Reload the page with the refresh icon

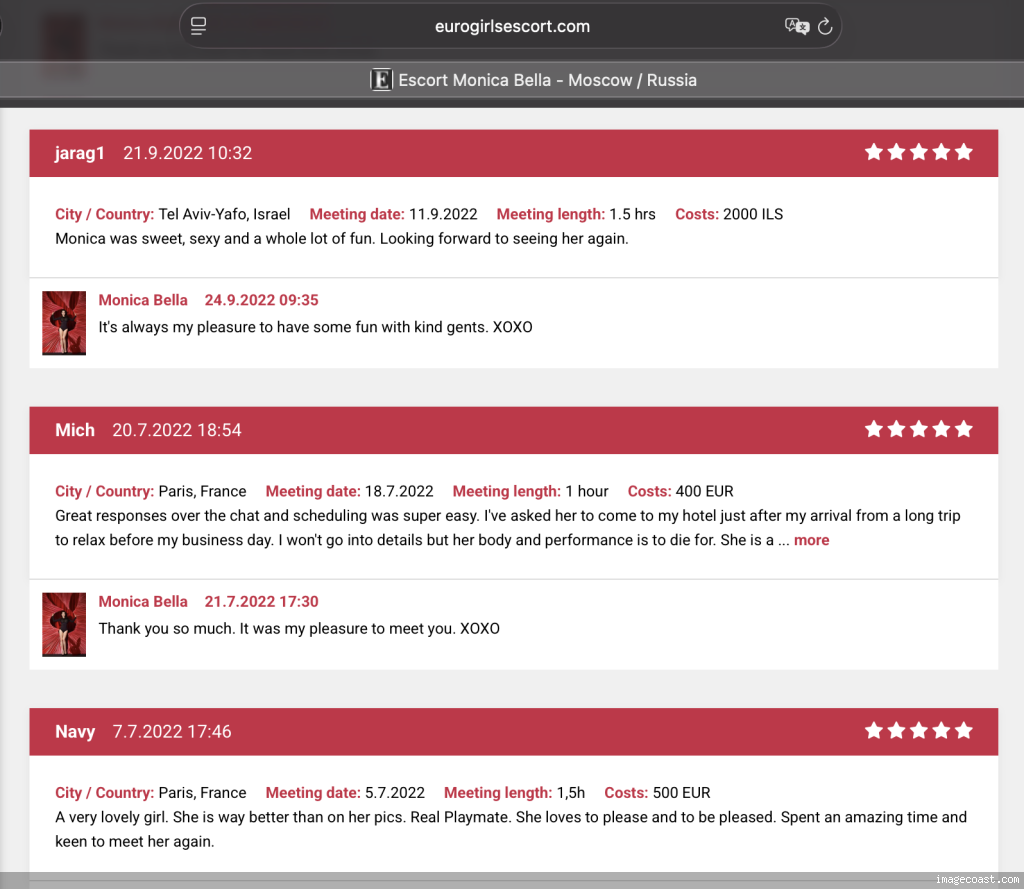[x=825, y=26]
